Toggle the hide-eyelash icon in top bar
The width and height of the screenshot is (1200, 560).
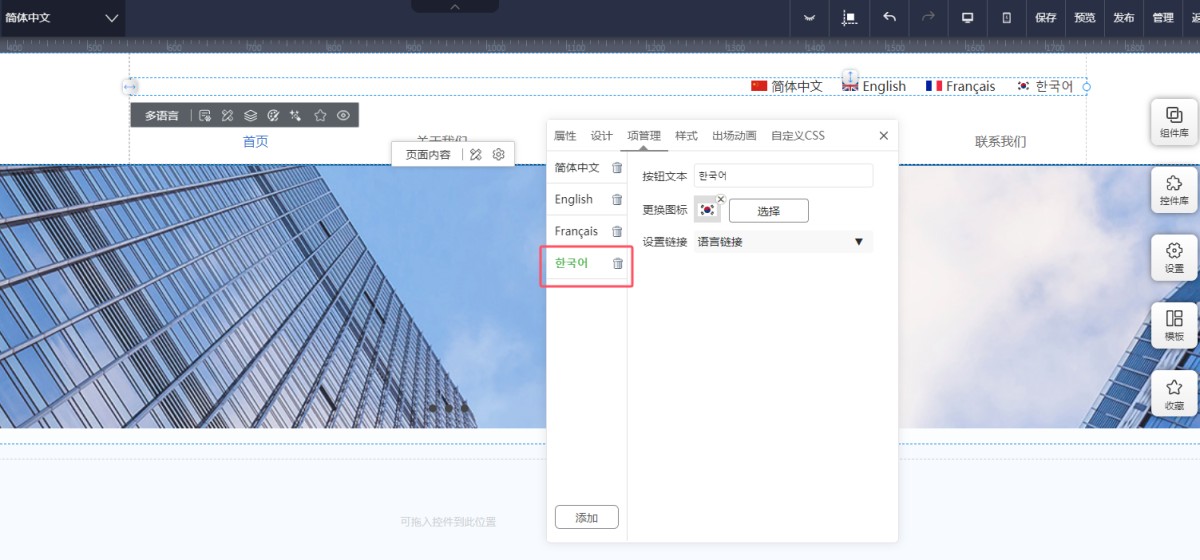809,18
